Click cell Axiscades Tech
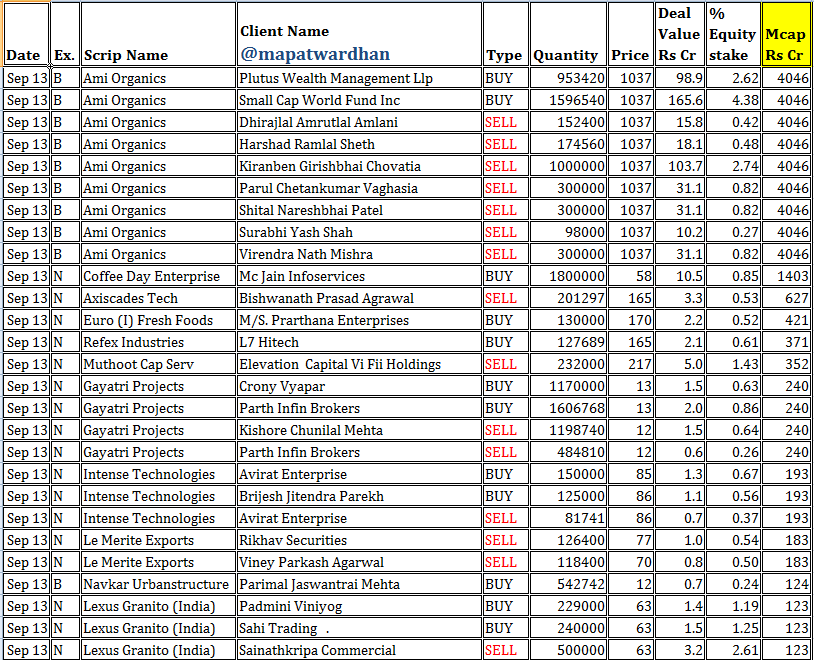 click(158, 298)
